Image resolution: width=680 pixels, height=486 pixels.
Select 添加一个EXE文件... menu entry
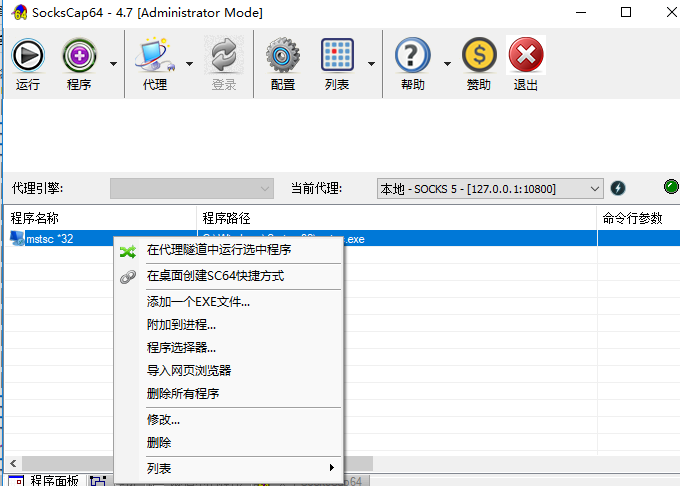pyautogui.click(x=198, y=301)
